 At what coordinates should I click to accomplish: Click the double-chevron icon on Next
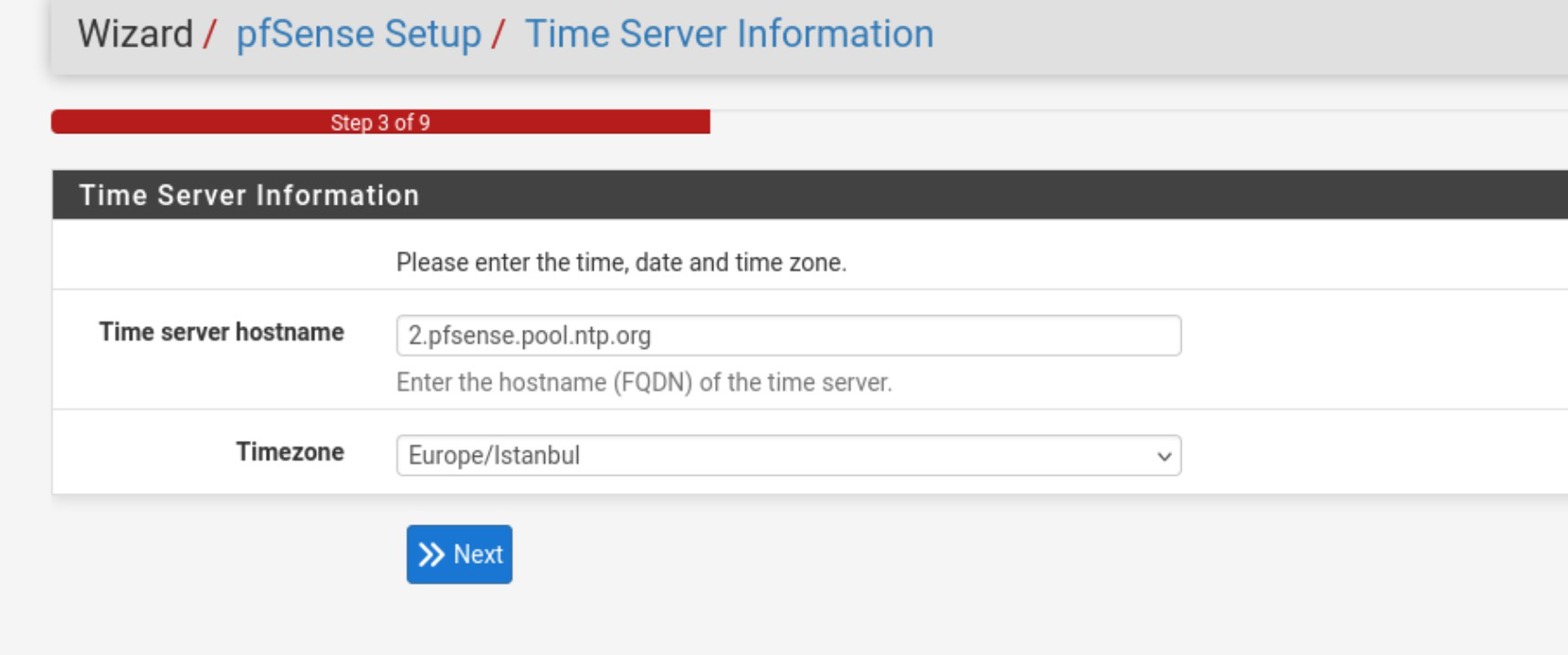(x=431, y=555)
